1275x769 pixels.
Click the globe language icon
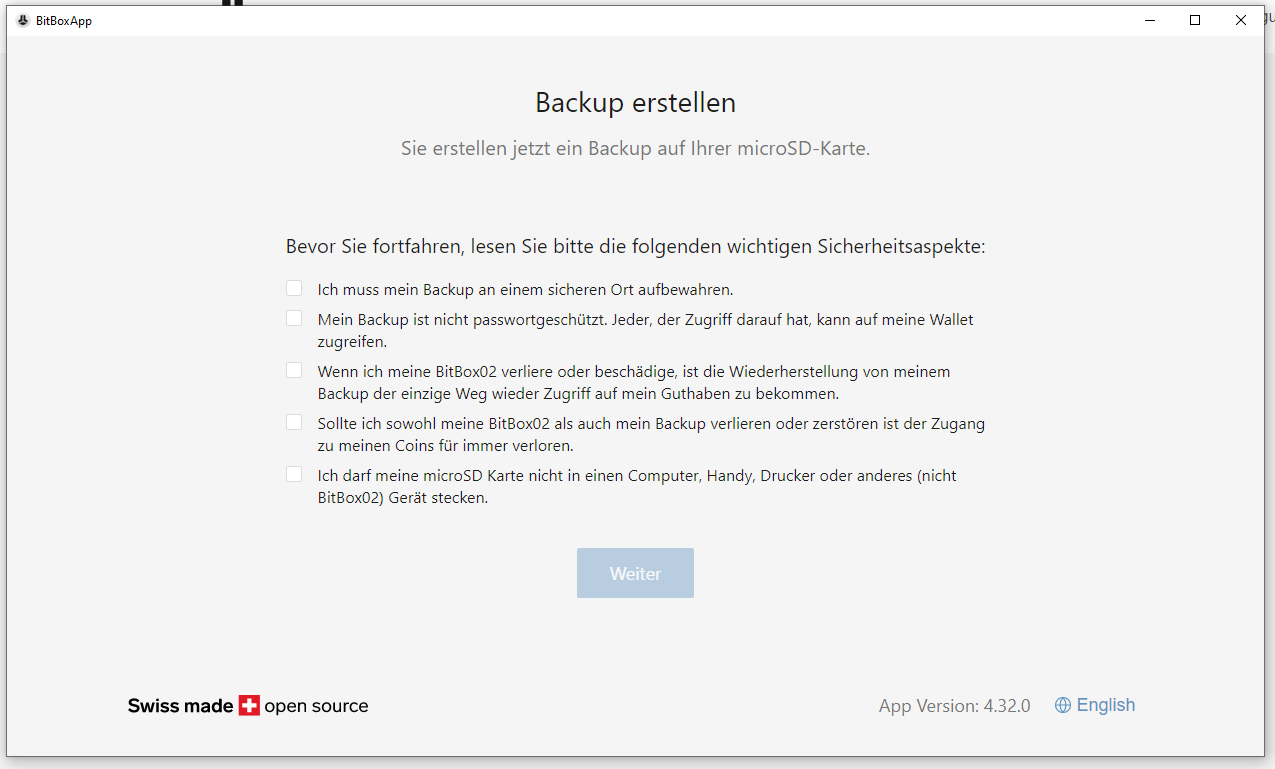pos(1063,705)
